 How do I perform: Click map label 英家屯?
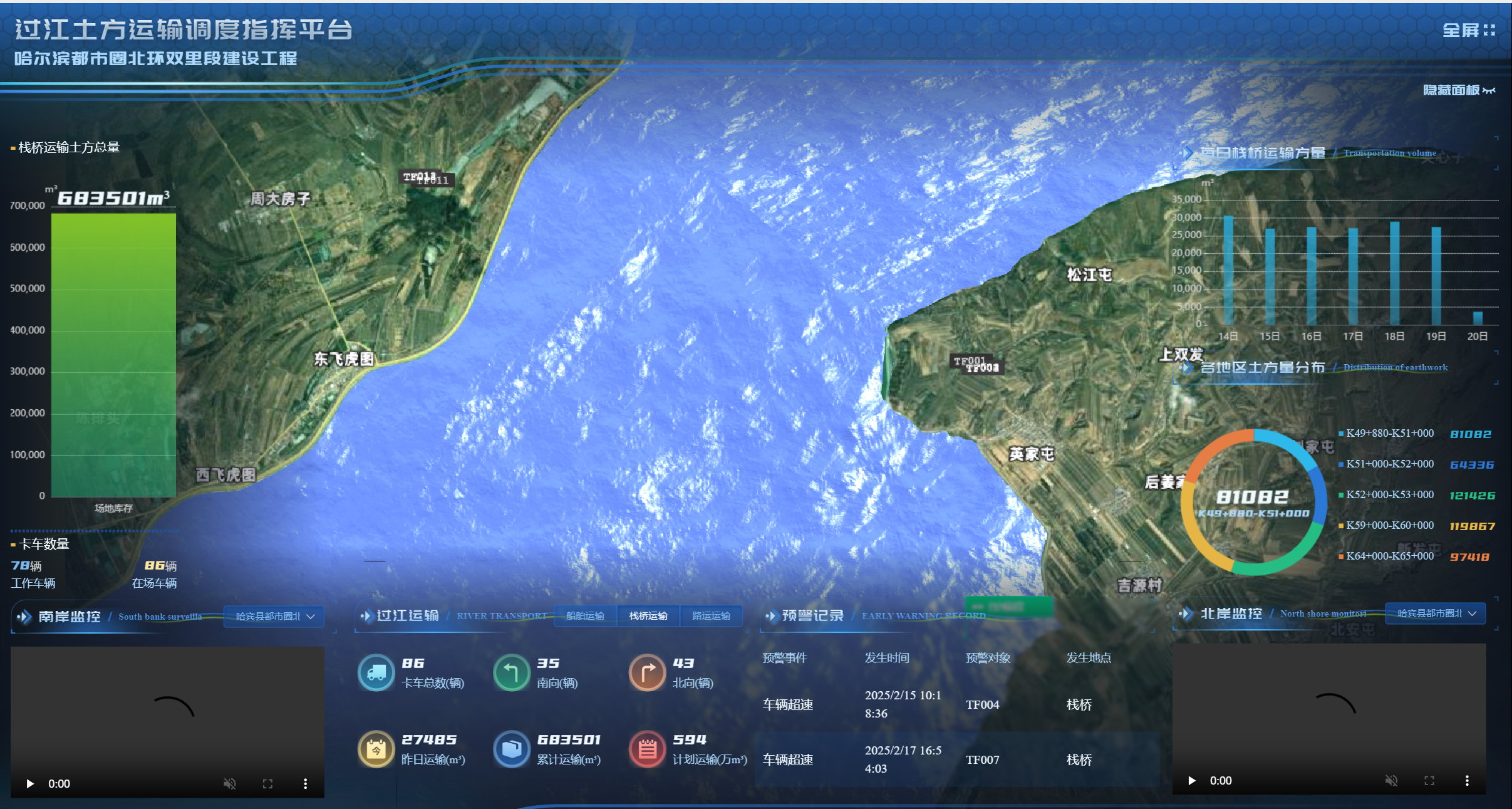click(x=1032, y=454)
